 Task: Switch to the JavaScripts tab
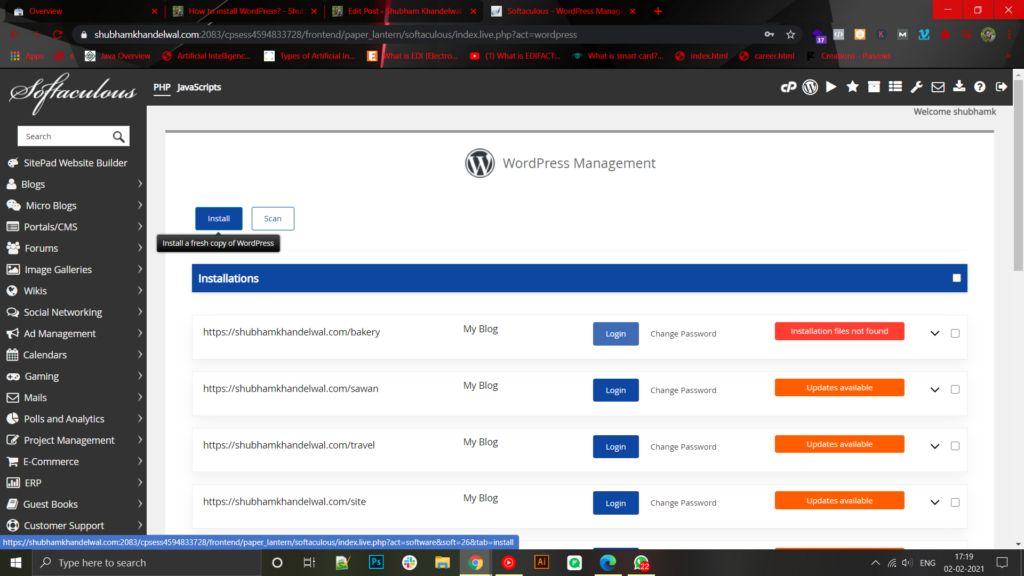point(199,88)
